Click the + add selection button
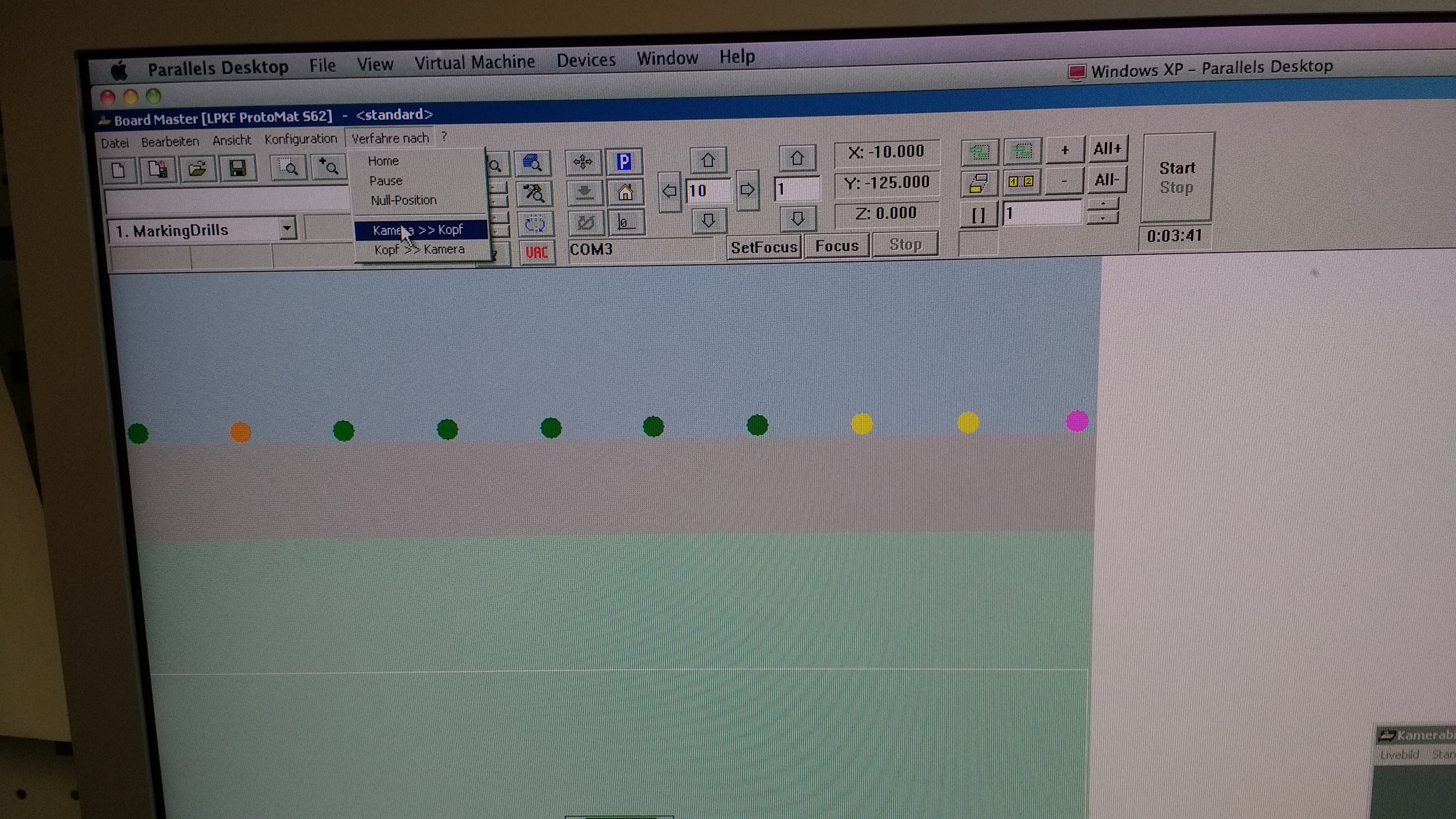Screen dimensions: 1456x819 1065,150
